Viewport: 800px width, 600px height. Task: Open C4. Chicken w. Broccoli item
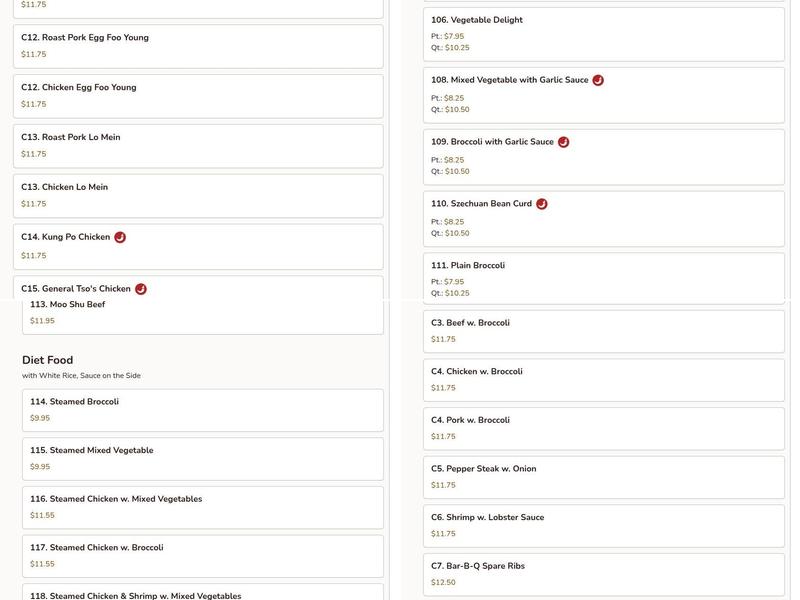click(604, 377)
